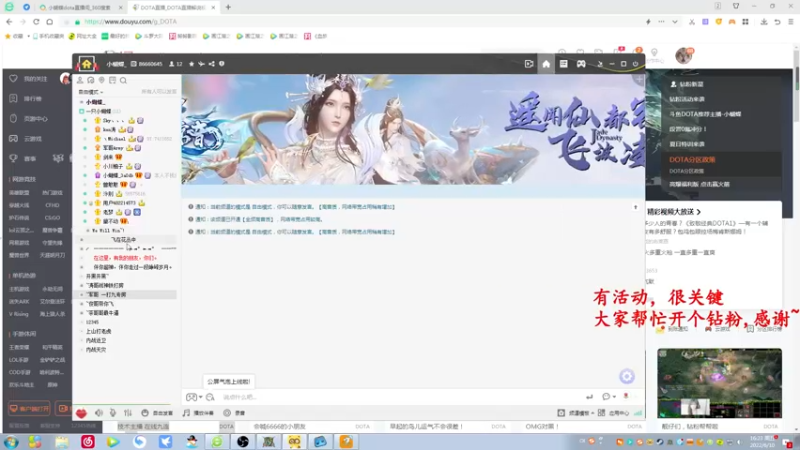The width and height of the screenshot is (800, 450).
Task: Click the orange button at Douyu sidebar bottom
Action: point(30,409)
